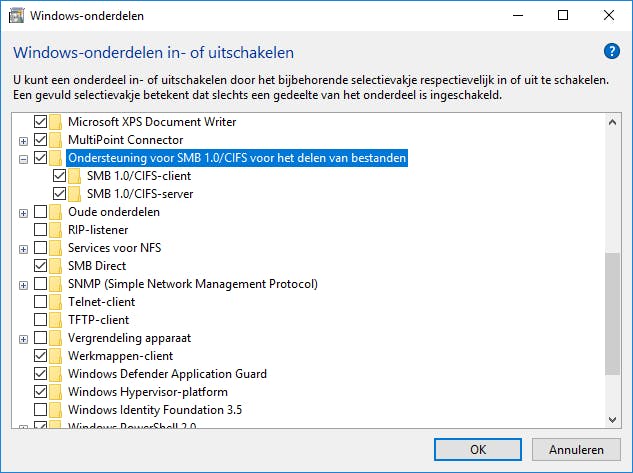Click the folder icon next to RIP-listener
Image resolution: width=633 pixels, height=473 pixels.
(x=56, y=230)
